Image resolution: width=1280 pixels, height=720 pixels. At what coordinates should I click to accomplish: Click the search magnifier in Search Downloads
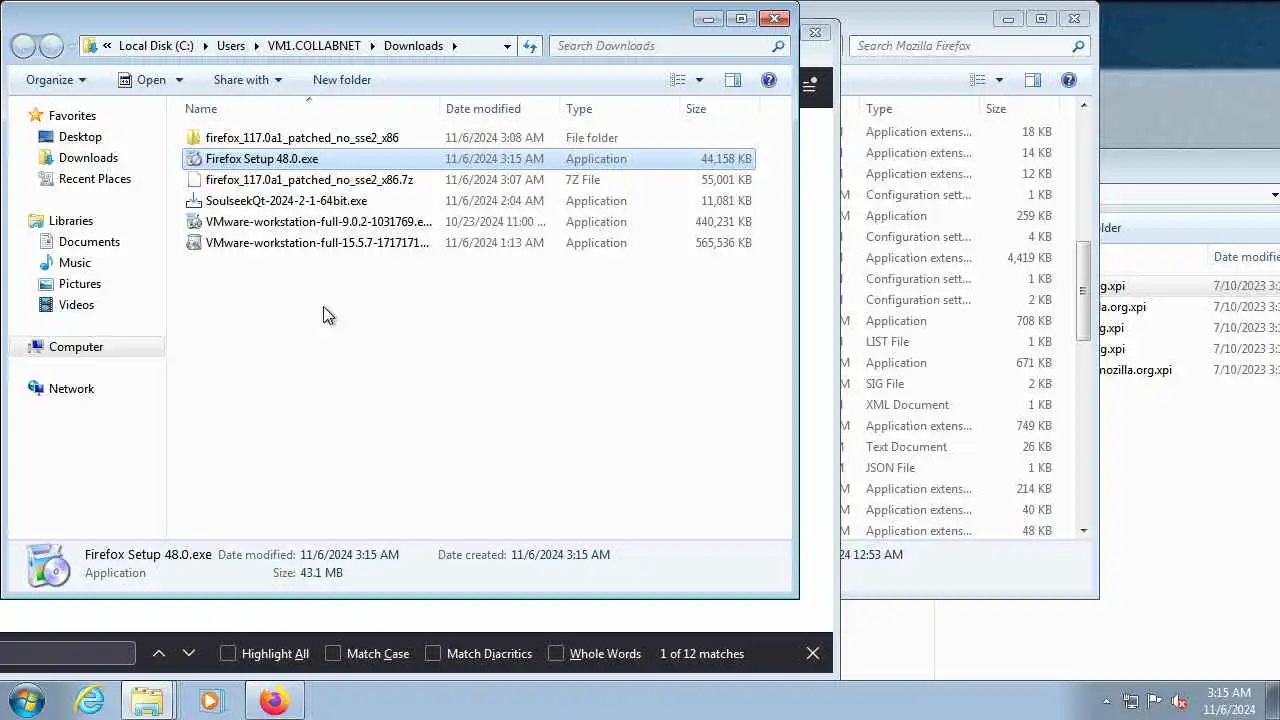[x=778, y=46]
